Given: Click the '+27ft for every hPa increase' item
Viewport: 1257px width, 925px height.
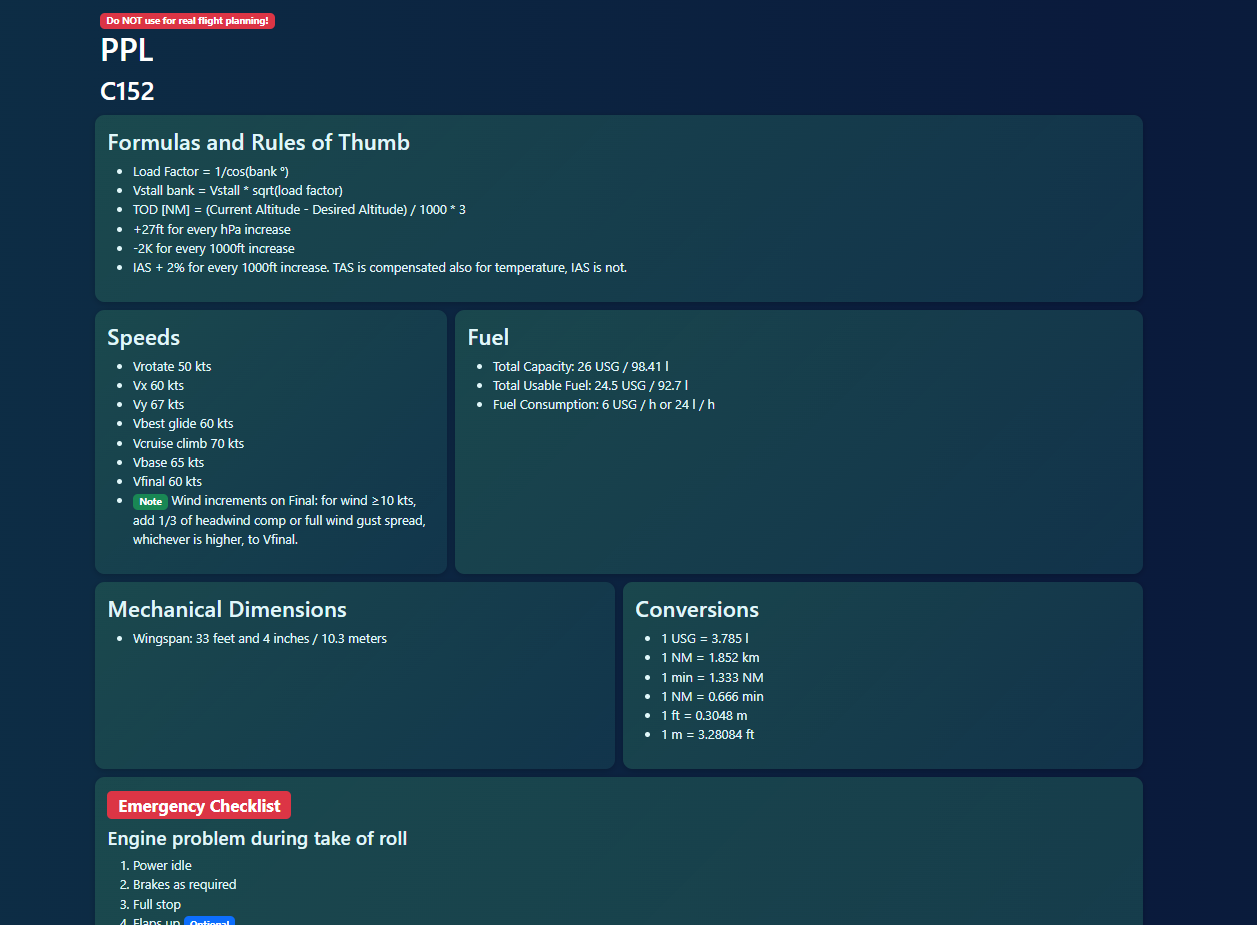Looking at the screenshot, I should (x=211, y=230).
